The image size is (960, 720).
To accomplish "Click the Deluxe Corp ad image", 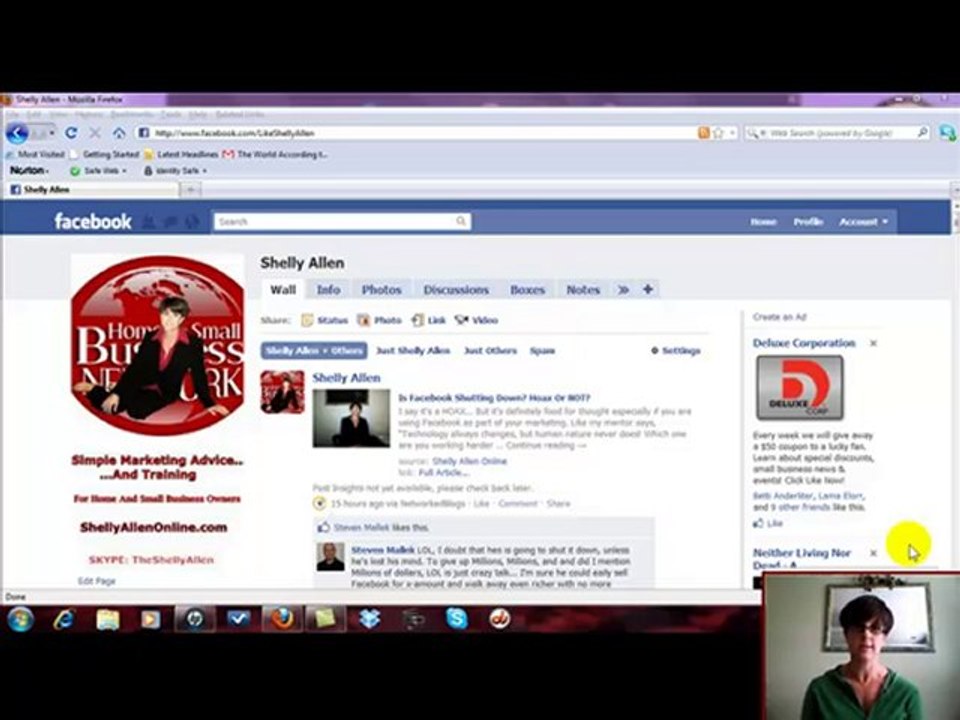I will [800, 388].
